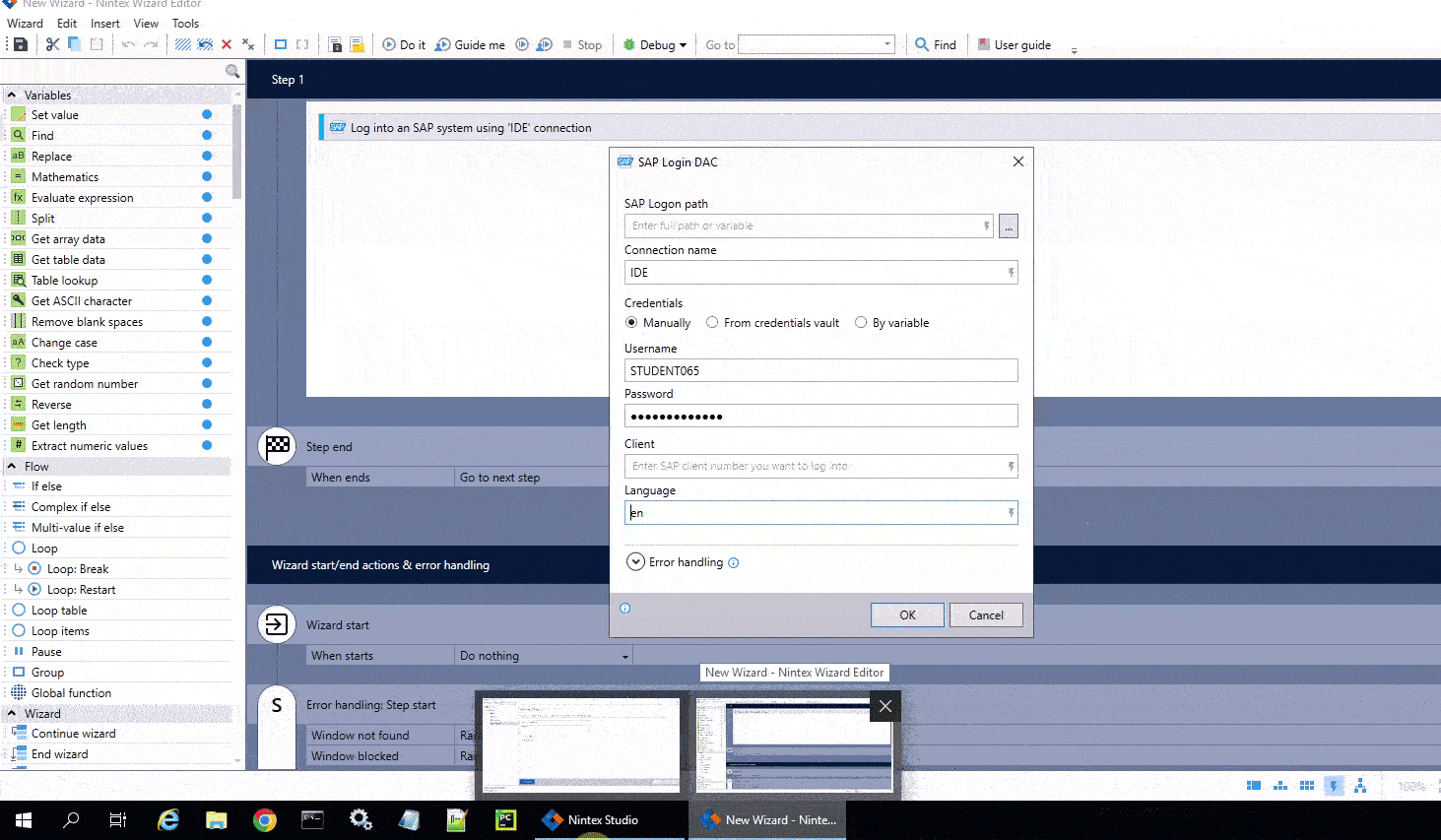
Task: Choose From credentials vault option
Action: [x=712, y=323]
